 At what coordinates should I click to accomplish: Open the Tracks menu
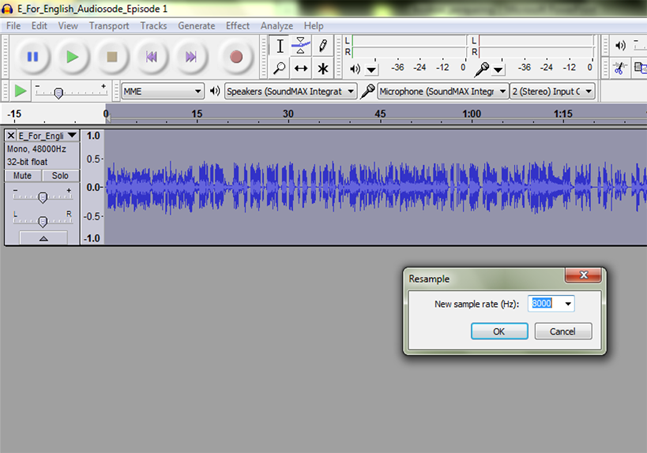[x=153, y=25]
